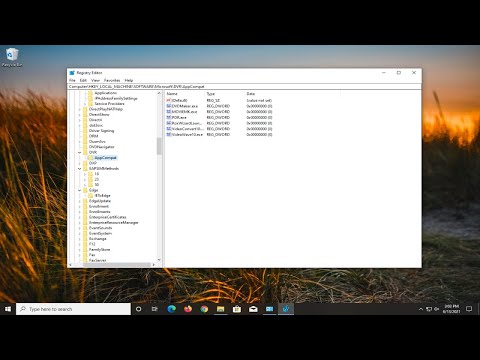Show hidden system tray icons
The image size is (480, 360).
(x=421, y=309)
